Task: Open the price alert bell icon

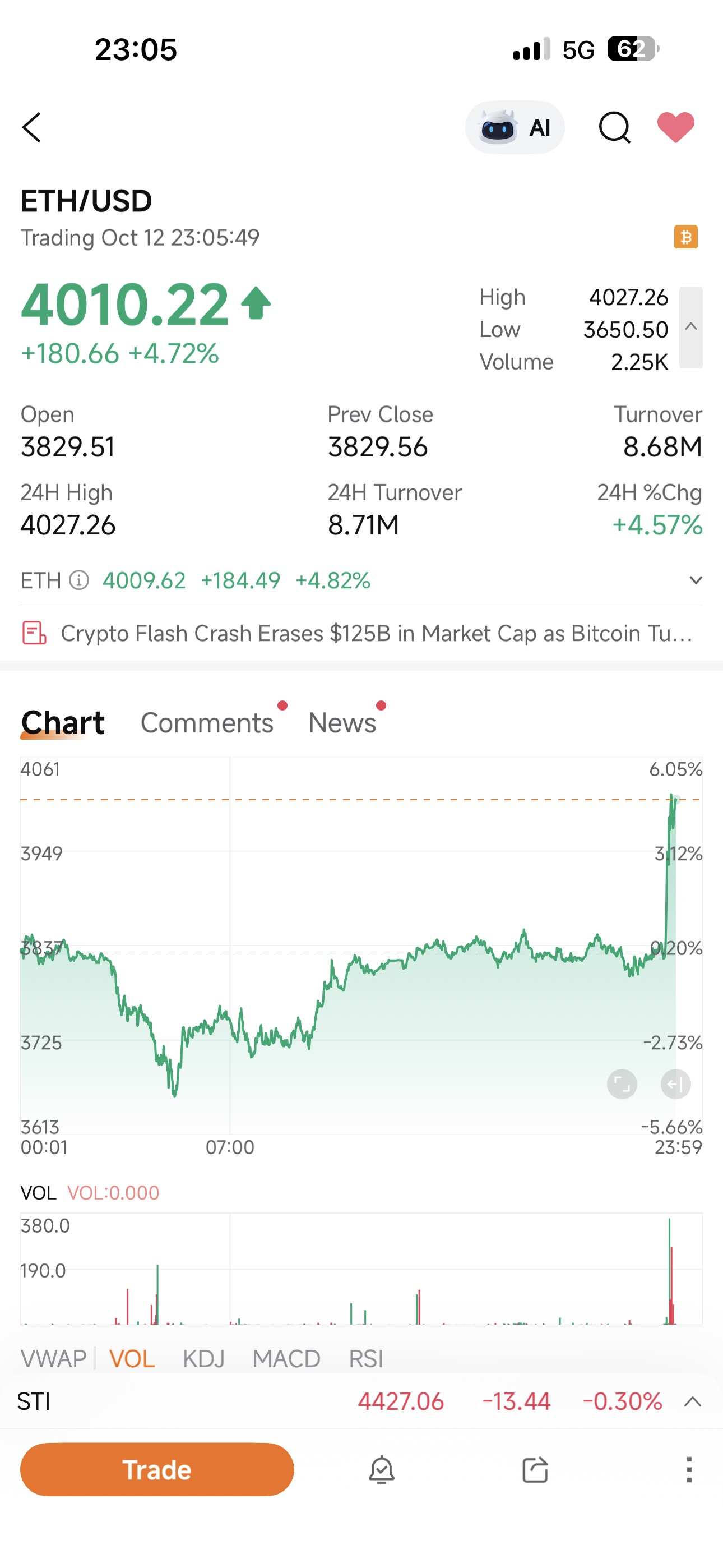Action: point(382,1469)
